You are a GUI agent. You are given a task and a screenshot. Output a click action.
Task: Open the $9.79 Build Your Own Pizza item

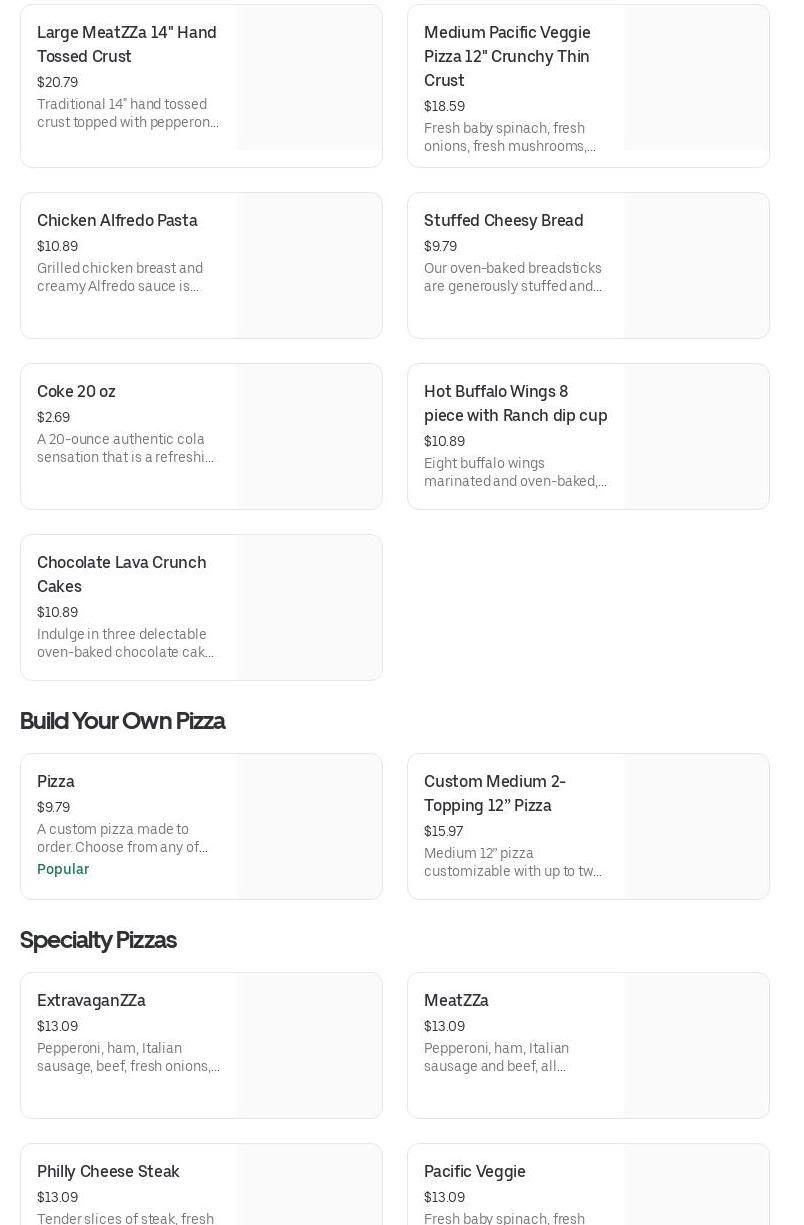[x=56, y=781]
